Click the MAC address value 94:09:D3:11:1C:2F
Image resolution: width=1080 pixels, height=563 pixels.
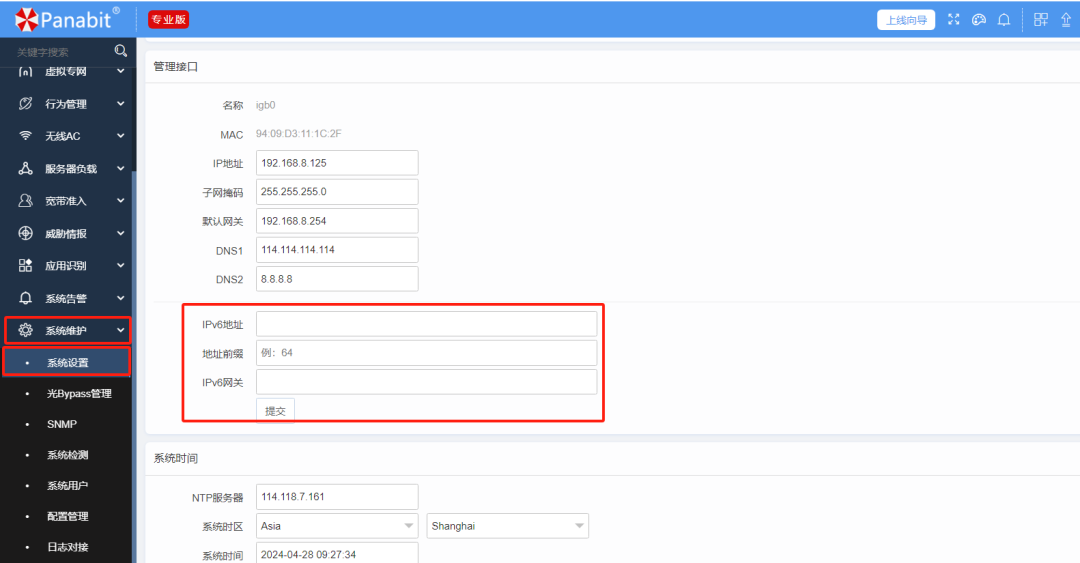(298, 134)
